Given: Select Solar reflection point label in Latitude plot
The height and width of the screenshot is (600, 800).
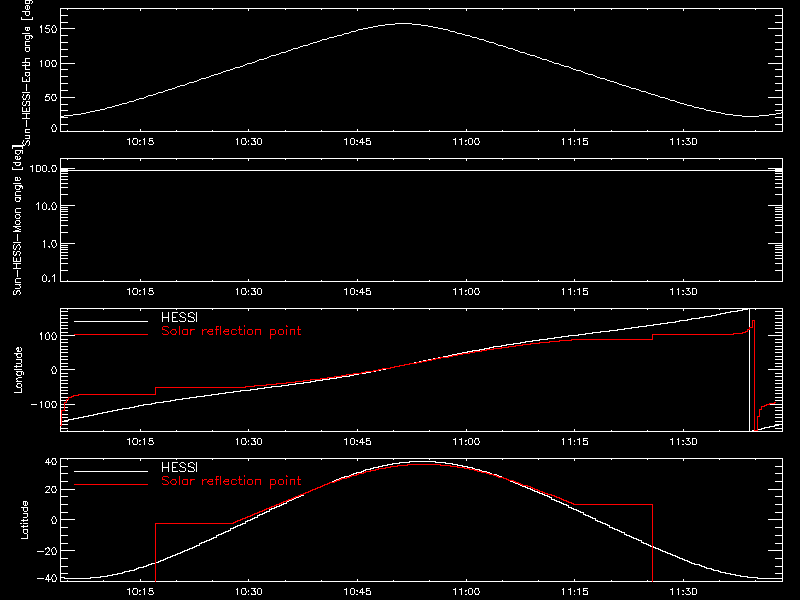Looking at the screenshot, I should [x=231, y=481].
